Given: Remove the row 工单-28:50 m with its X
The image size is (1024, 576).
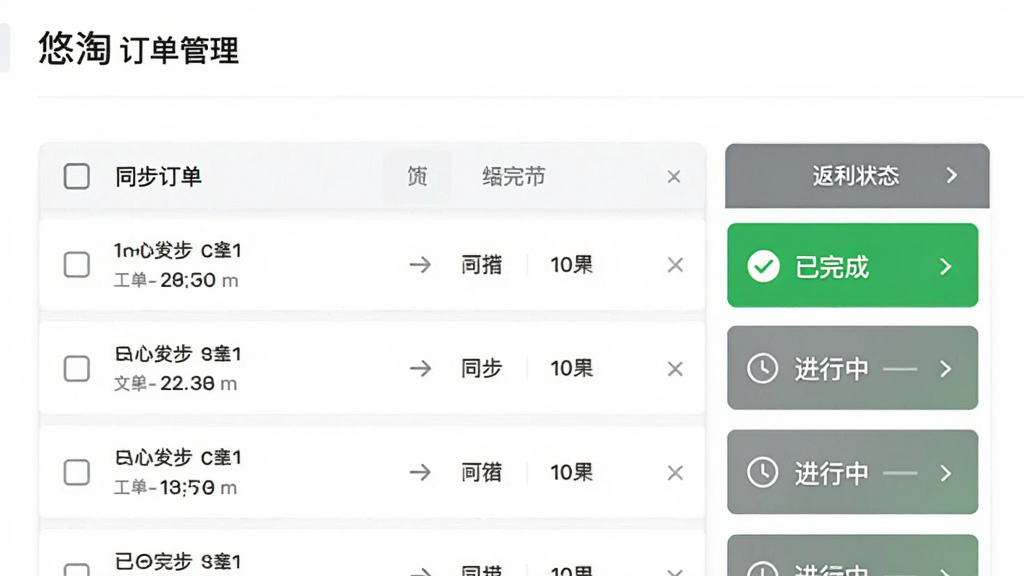Looking at the screenshot, I should [x=675, y=264].
